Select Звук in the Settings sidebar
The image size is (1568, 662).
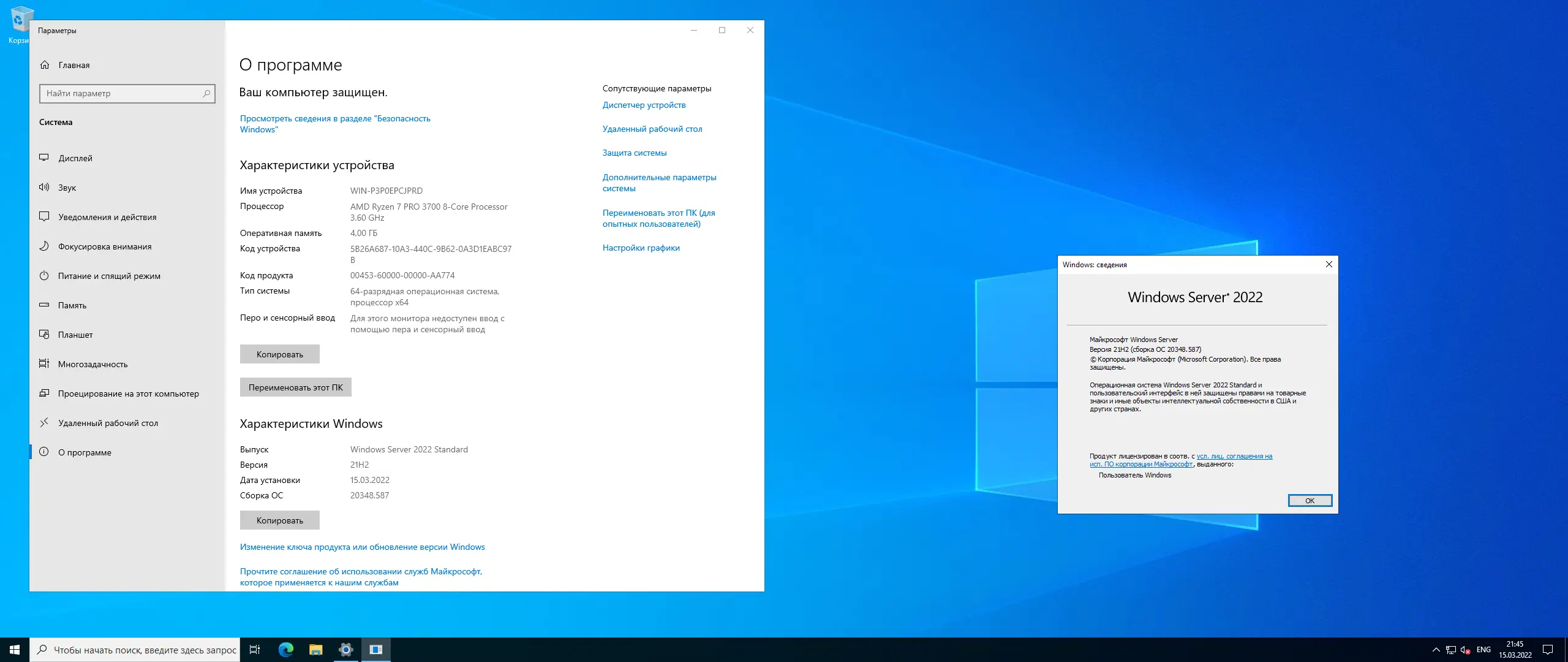(67, 188)
